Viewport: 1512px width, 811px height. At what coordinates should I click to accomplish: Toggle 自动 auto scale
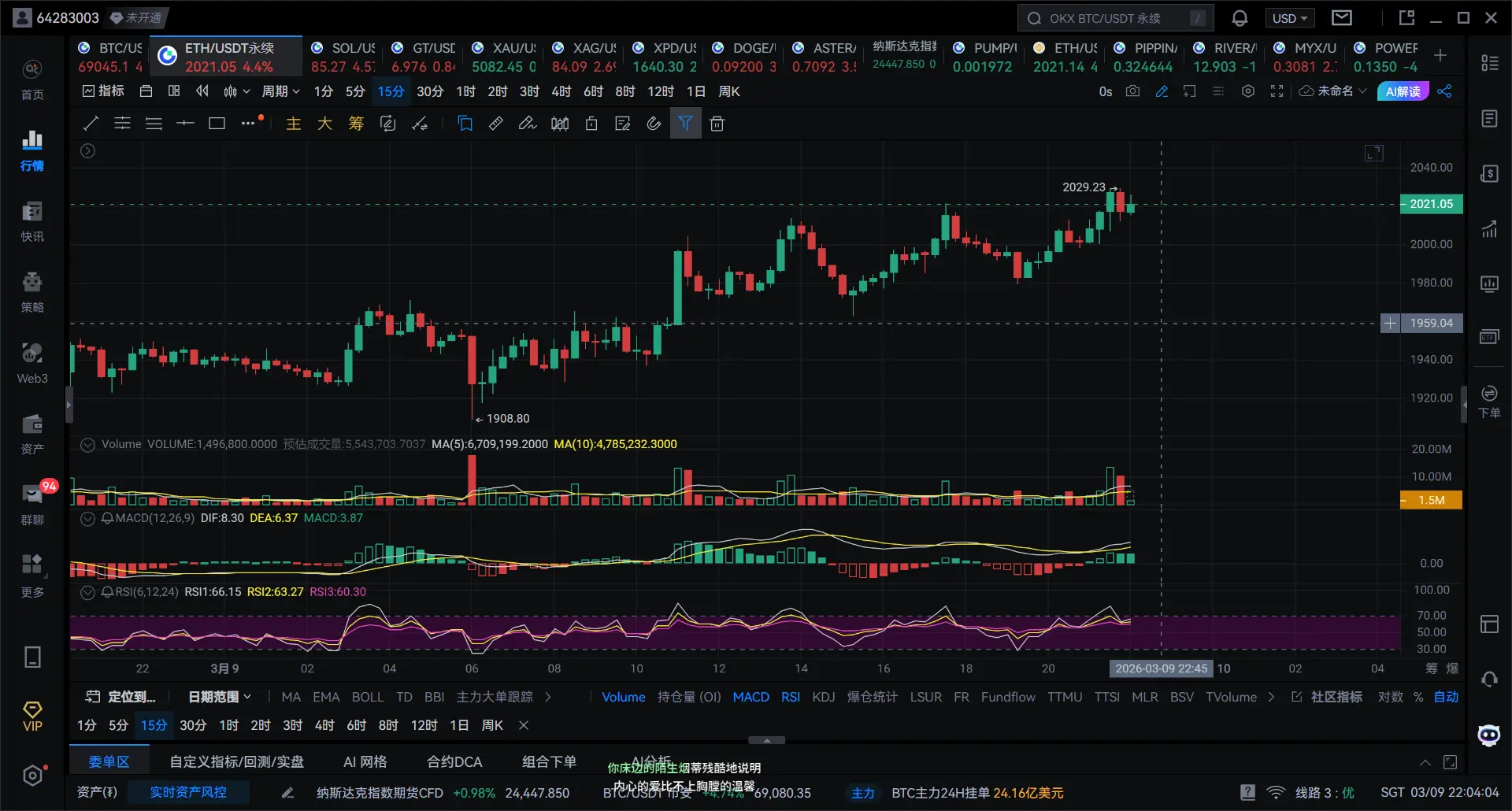point(1446,697)
